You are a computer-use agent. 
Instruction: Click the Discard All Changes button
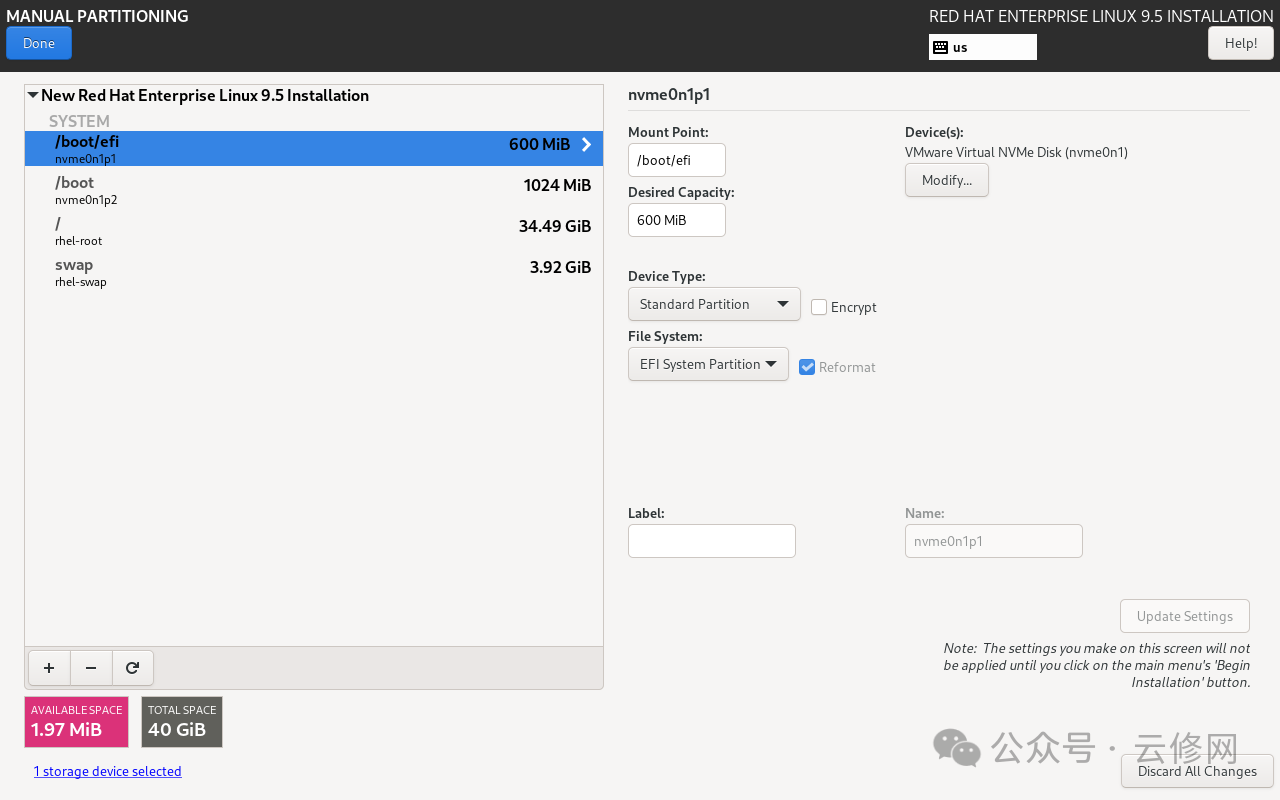(x=1197, y=771)
